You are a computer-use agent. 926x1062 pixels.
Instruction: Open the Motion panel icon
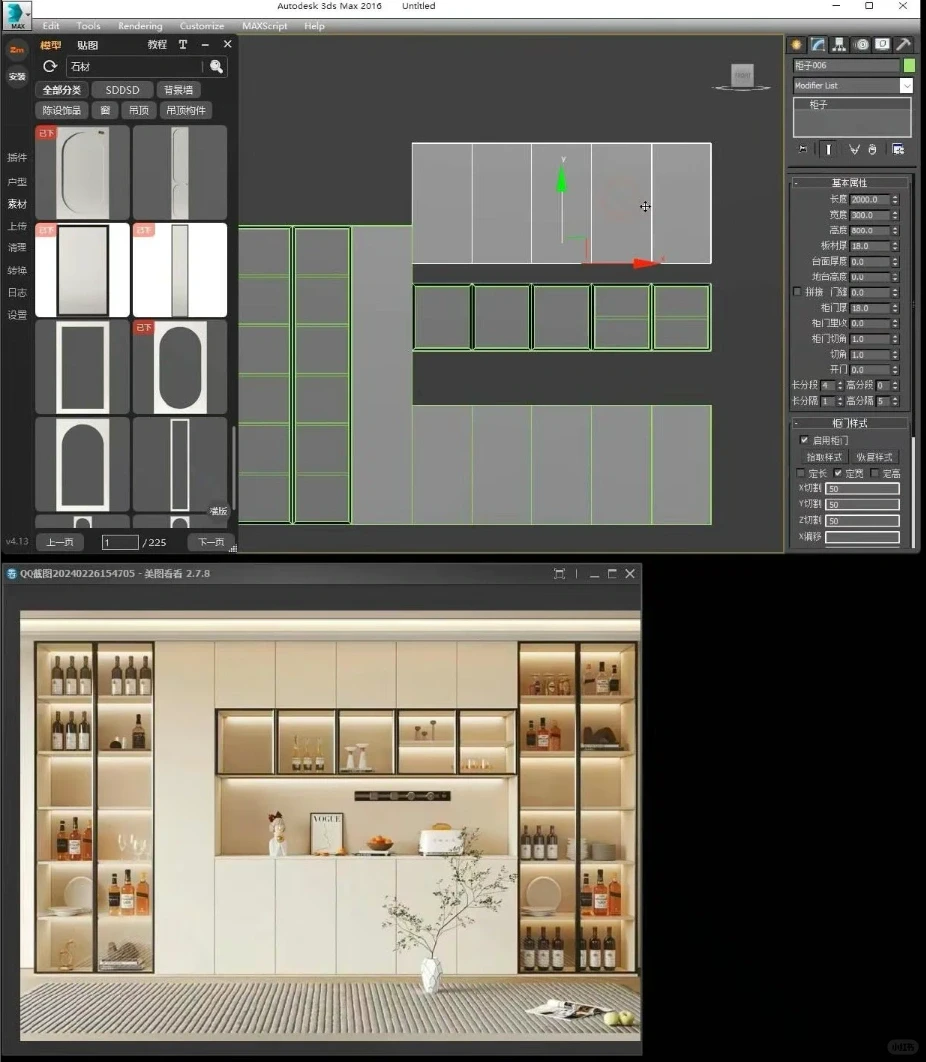click(x=859, y=44)
